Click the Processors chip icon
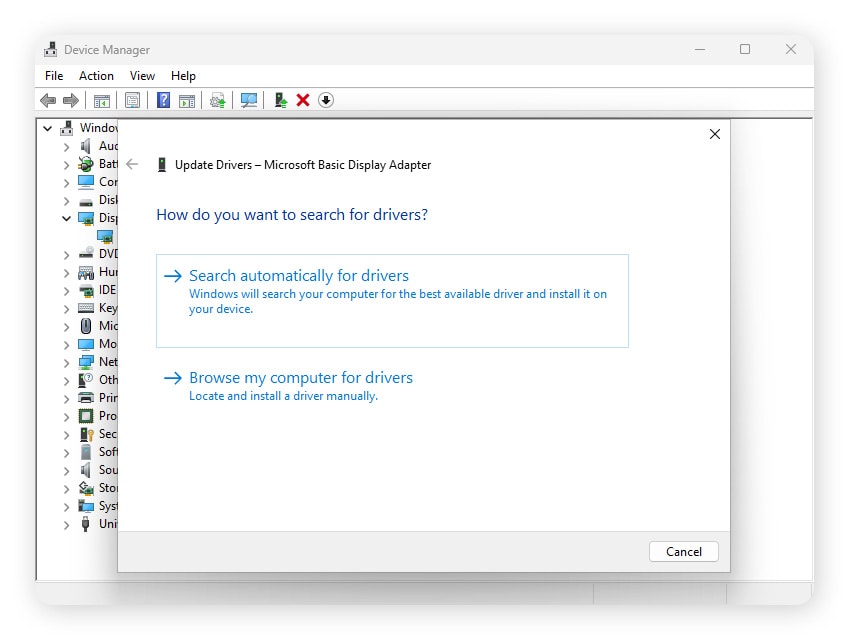This screenshot has width=849, height=640. (86, 416)
